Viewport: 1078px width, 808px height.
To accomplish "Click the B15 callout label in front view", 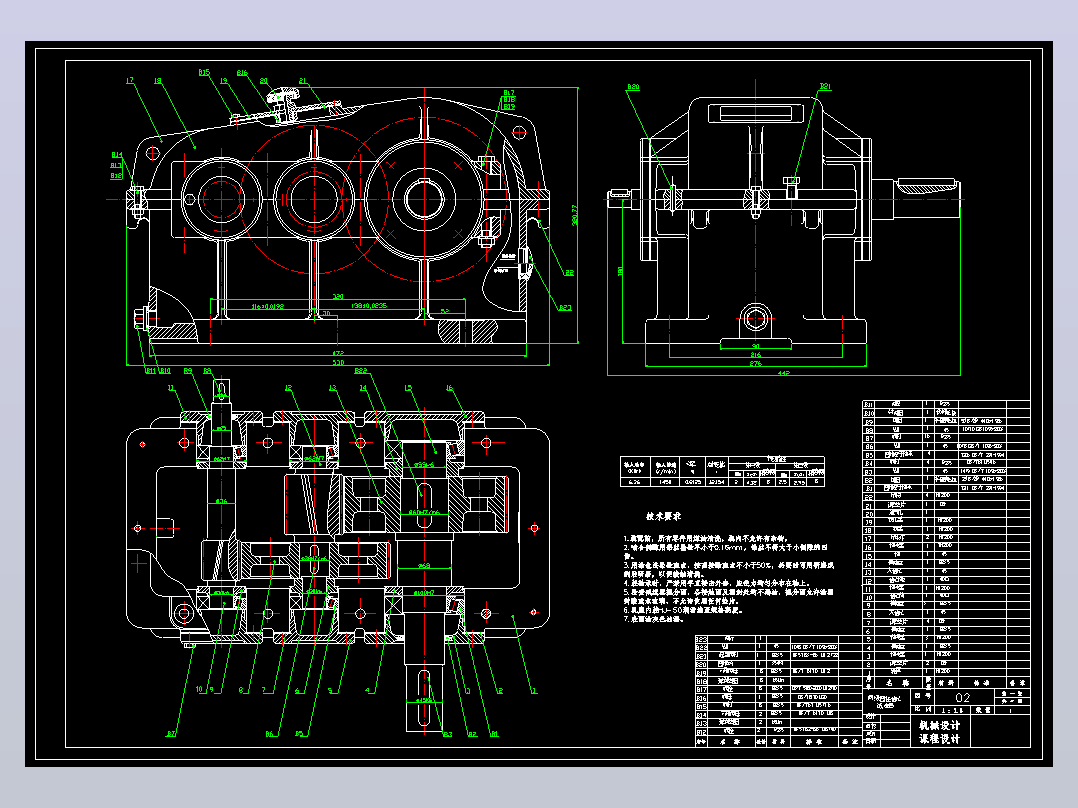I will click(204, 72).
